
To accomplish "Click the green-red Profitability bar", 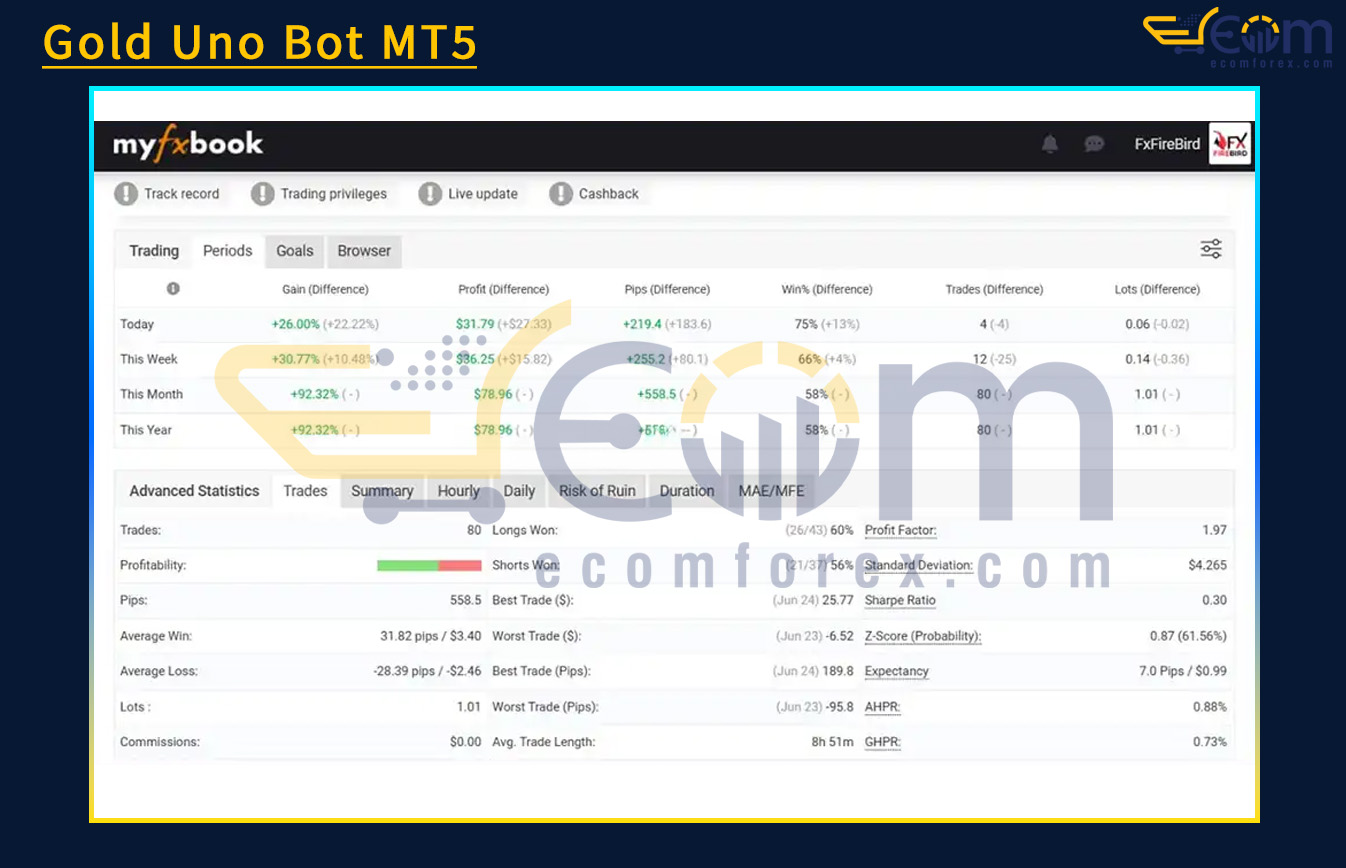I will [429, 566].
